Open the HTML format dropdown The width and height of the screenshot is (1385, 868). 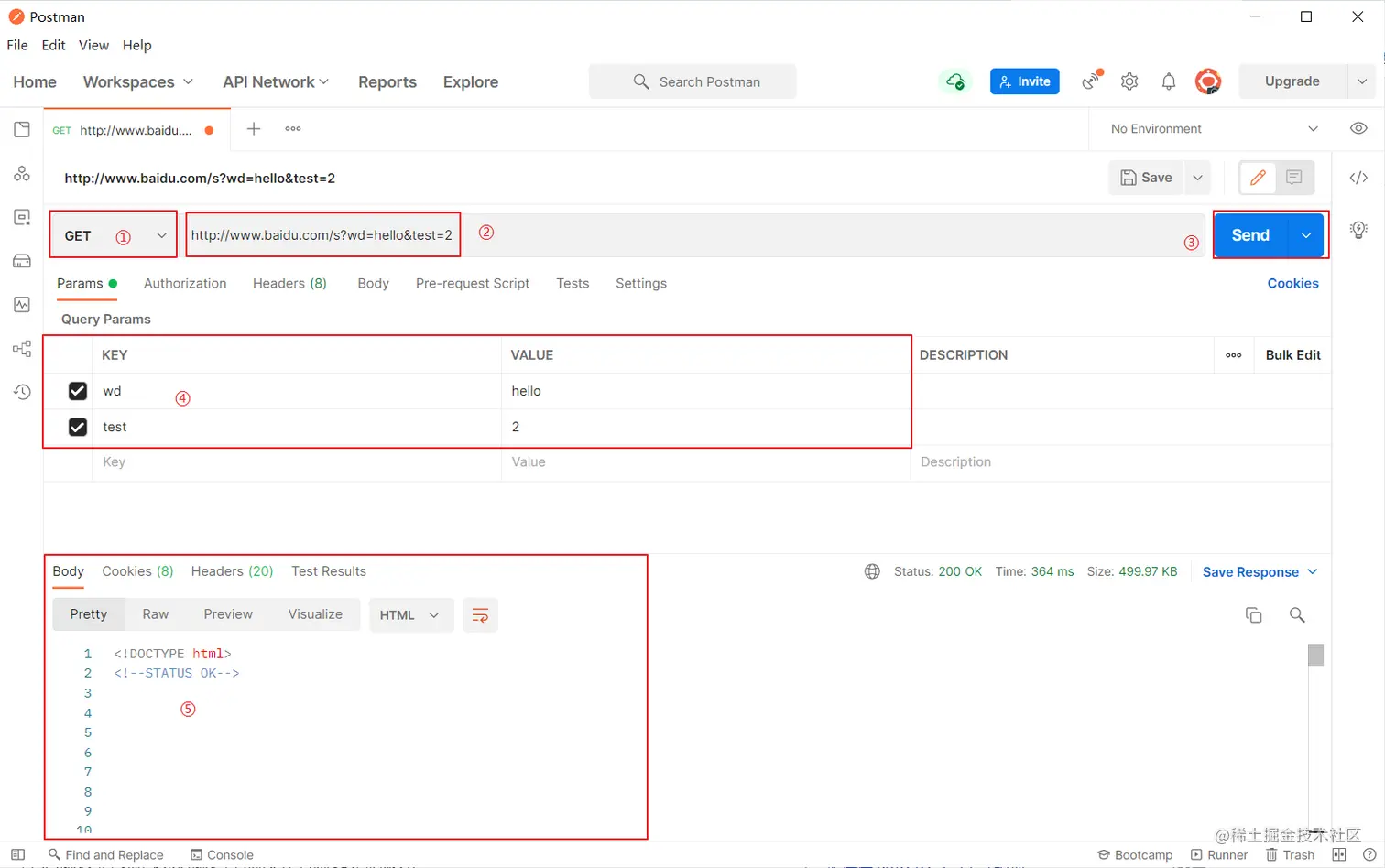point(409,615)
